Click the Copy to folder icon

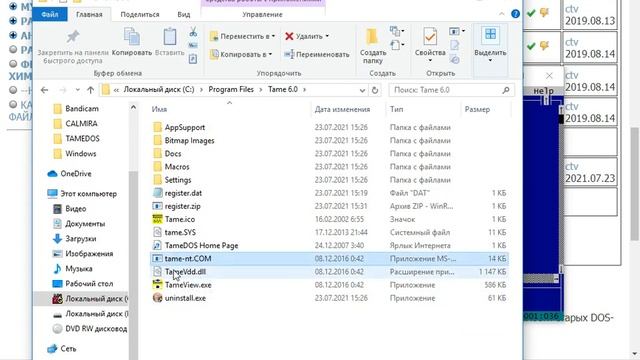(x=214, y=54)
